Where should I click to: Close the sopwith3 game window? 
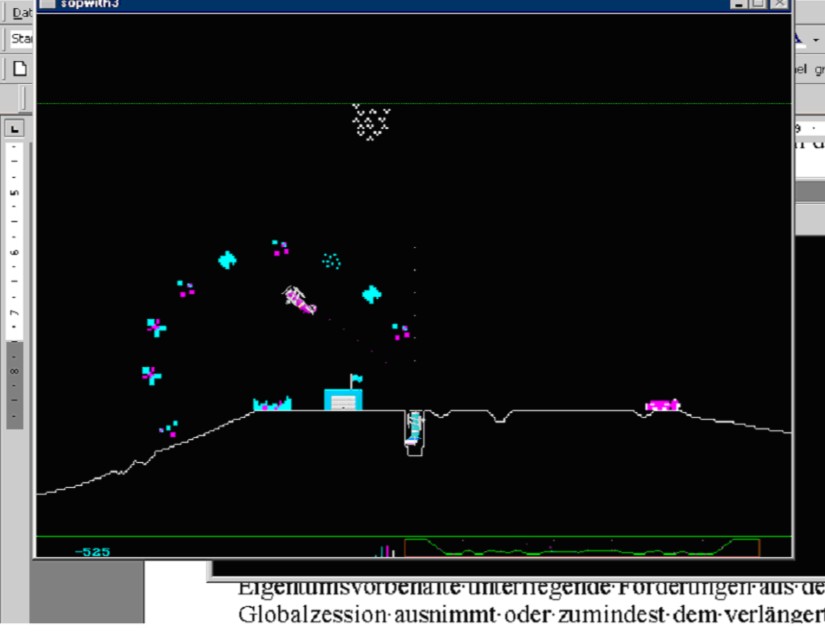point(779,4)
